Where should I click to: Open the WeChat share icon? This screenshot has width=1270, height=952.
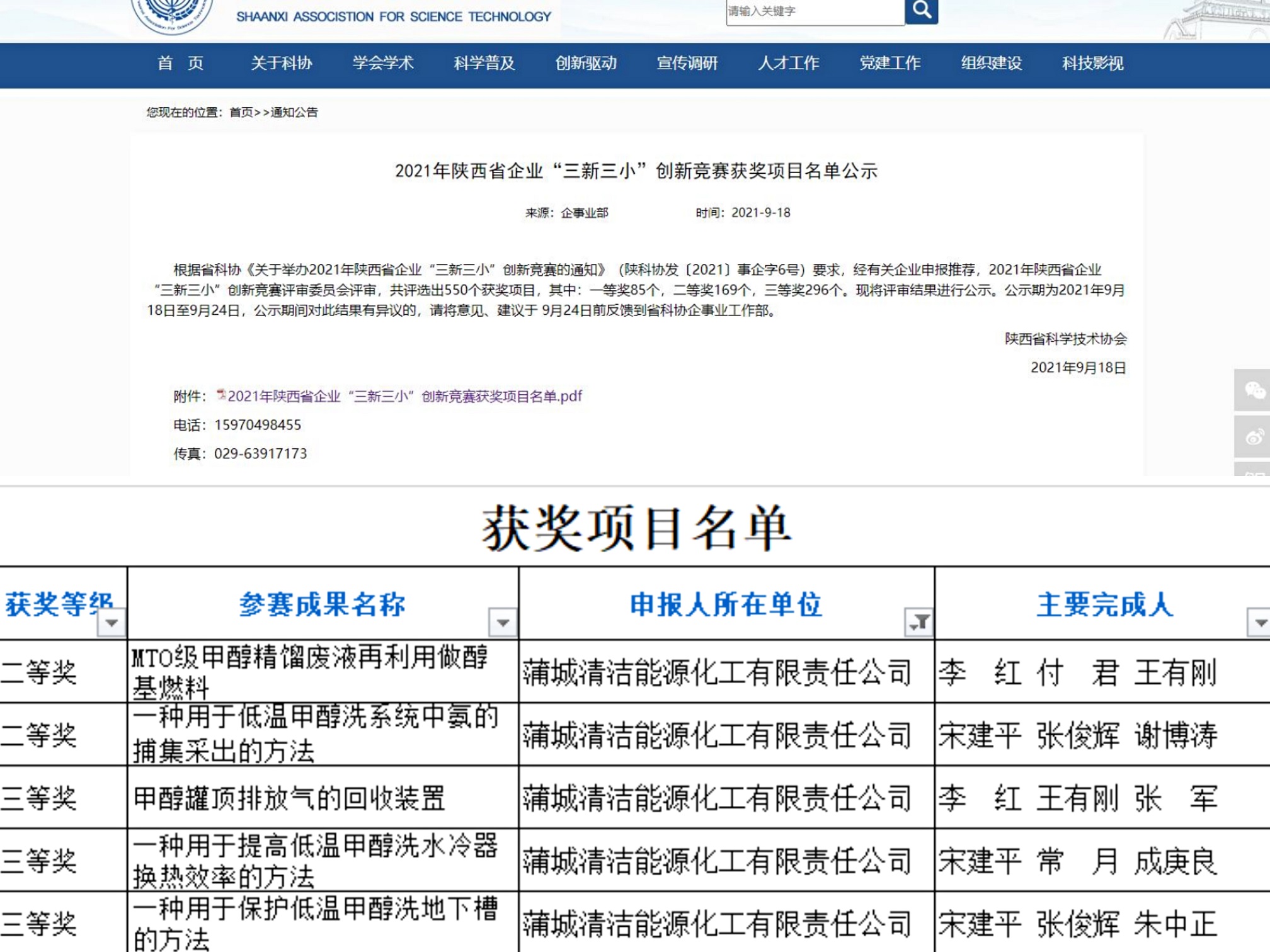click(x=1252, y=390)
